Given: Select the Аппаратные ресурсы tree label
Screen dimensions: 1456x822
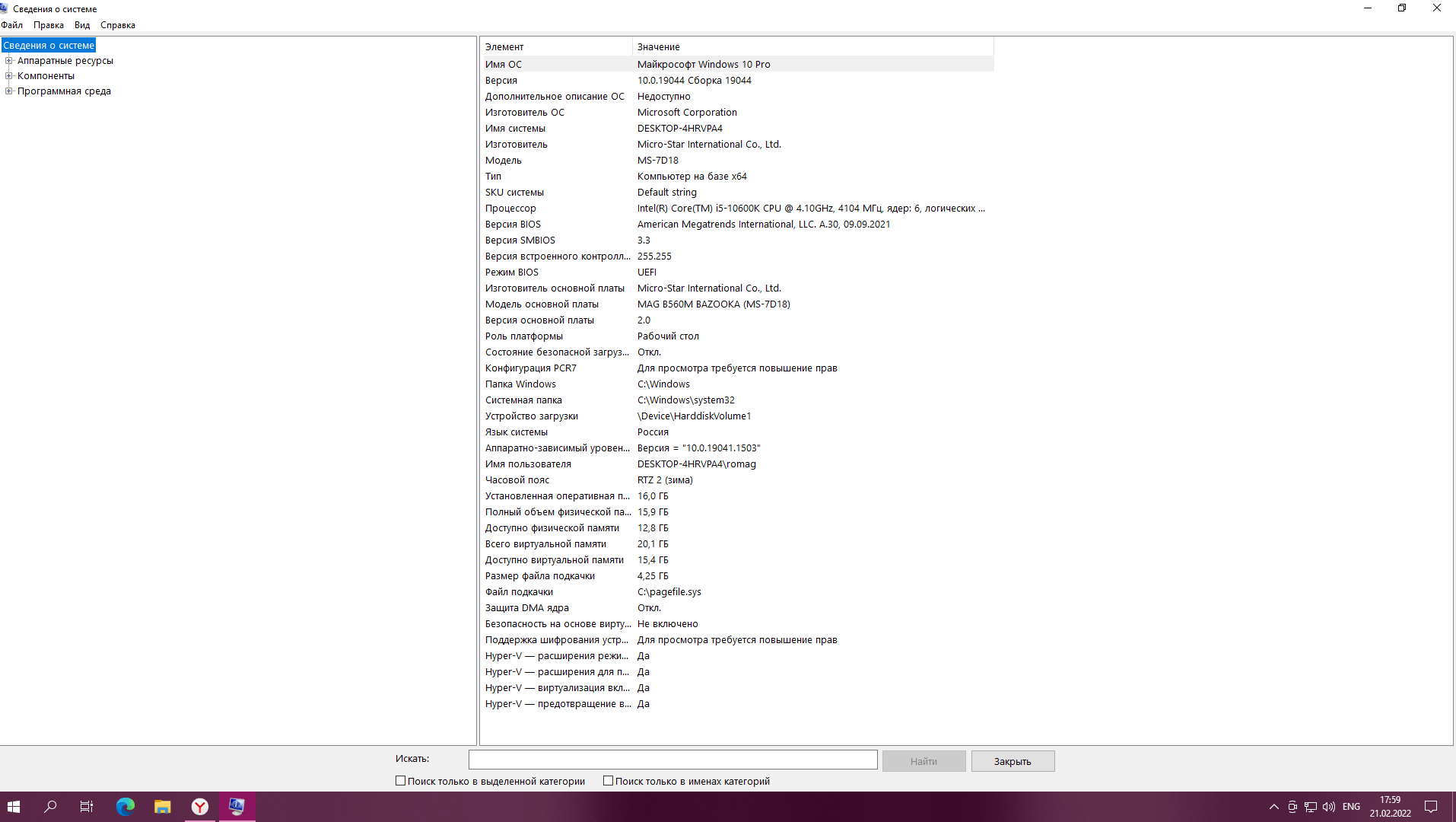Looking at the screenshot, I should pyautogui.click(x=65, y=61).
